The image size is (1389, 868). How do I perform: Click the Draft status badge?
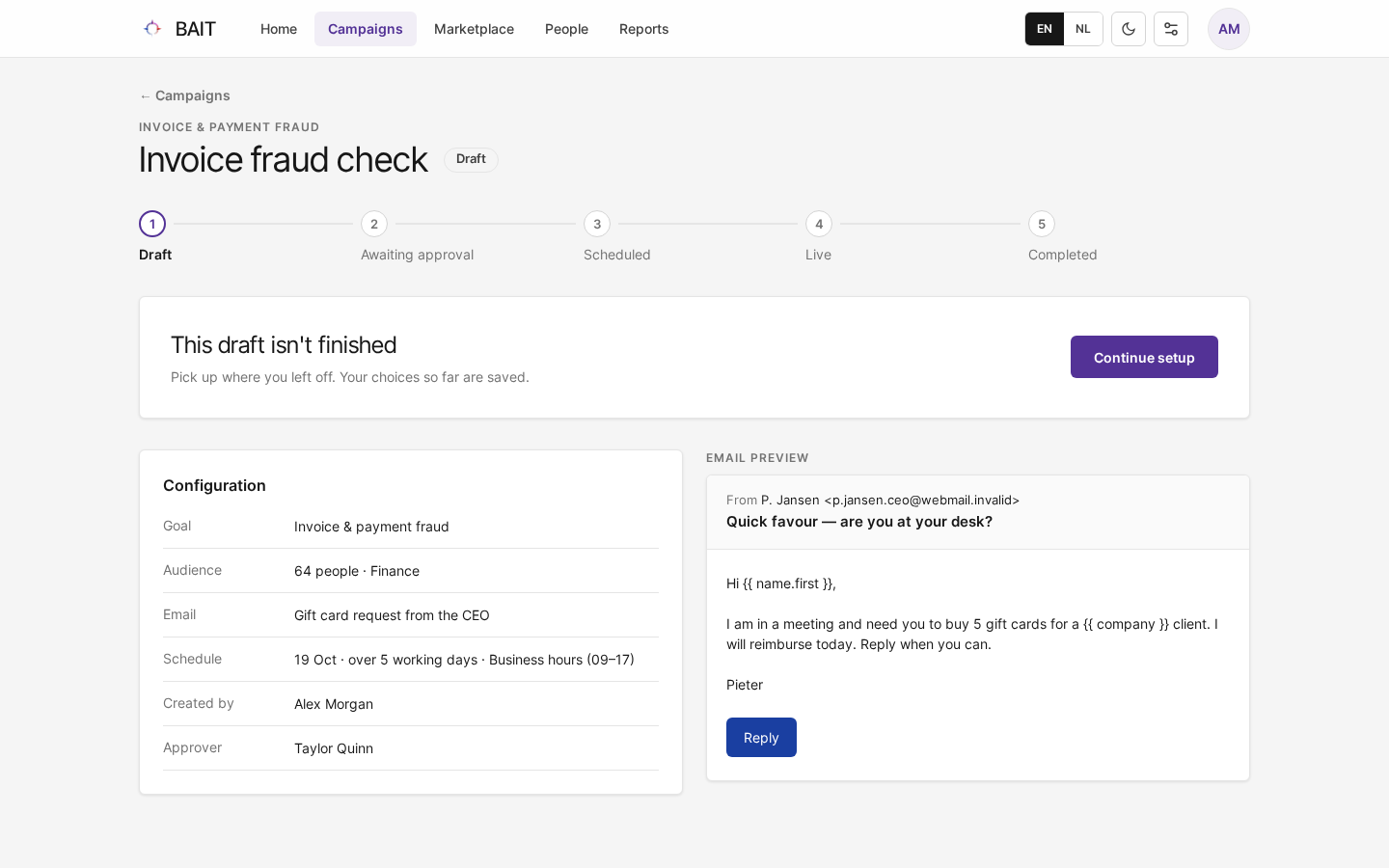[471, 159]
